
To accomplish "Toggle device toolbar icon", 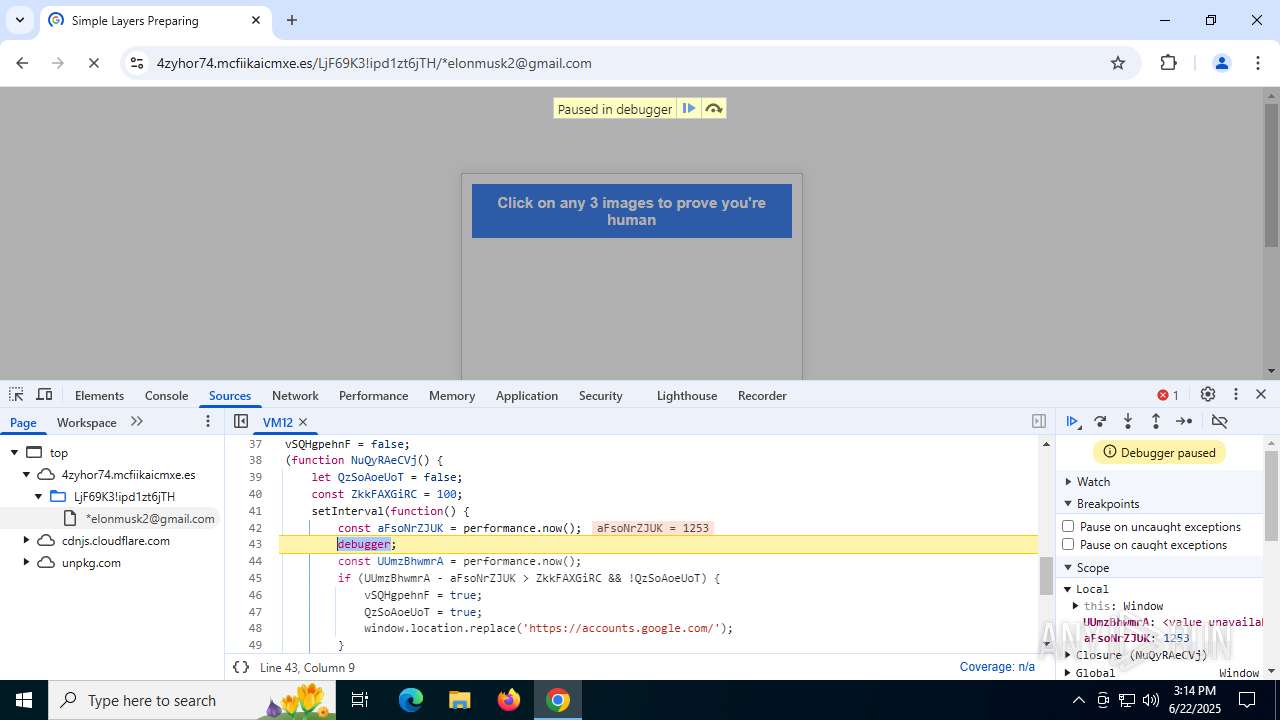I will tap(44, 395).
